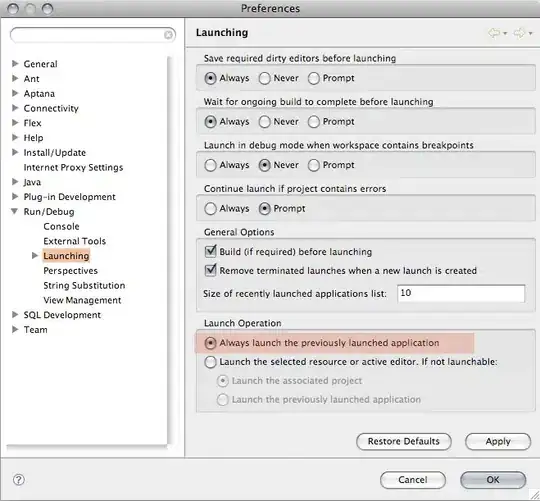Open the back history dropdown arrow
Viewport: 540px width, 501px height.
(505, 33)
